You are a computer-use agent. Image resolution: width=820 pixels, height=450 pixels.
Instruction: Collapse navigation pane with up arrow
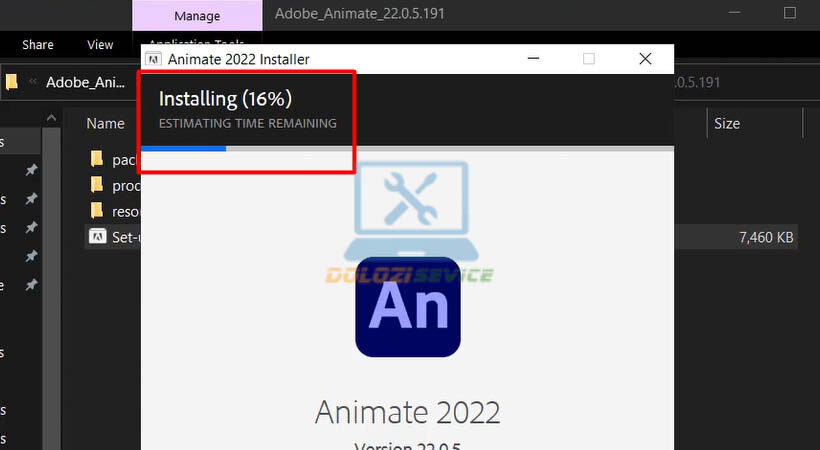tap(51, 118)
